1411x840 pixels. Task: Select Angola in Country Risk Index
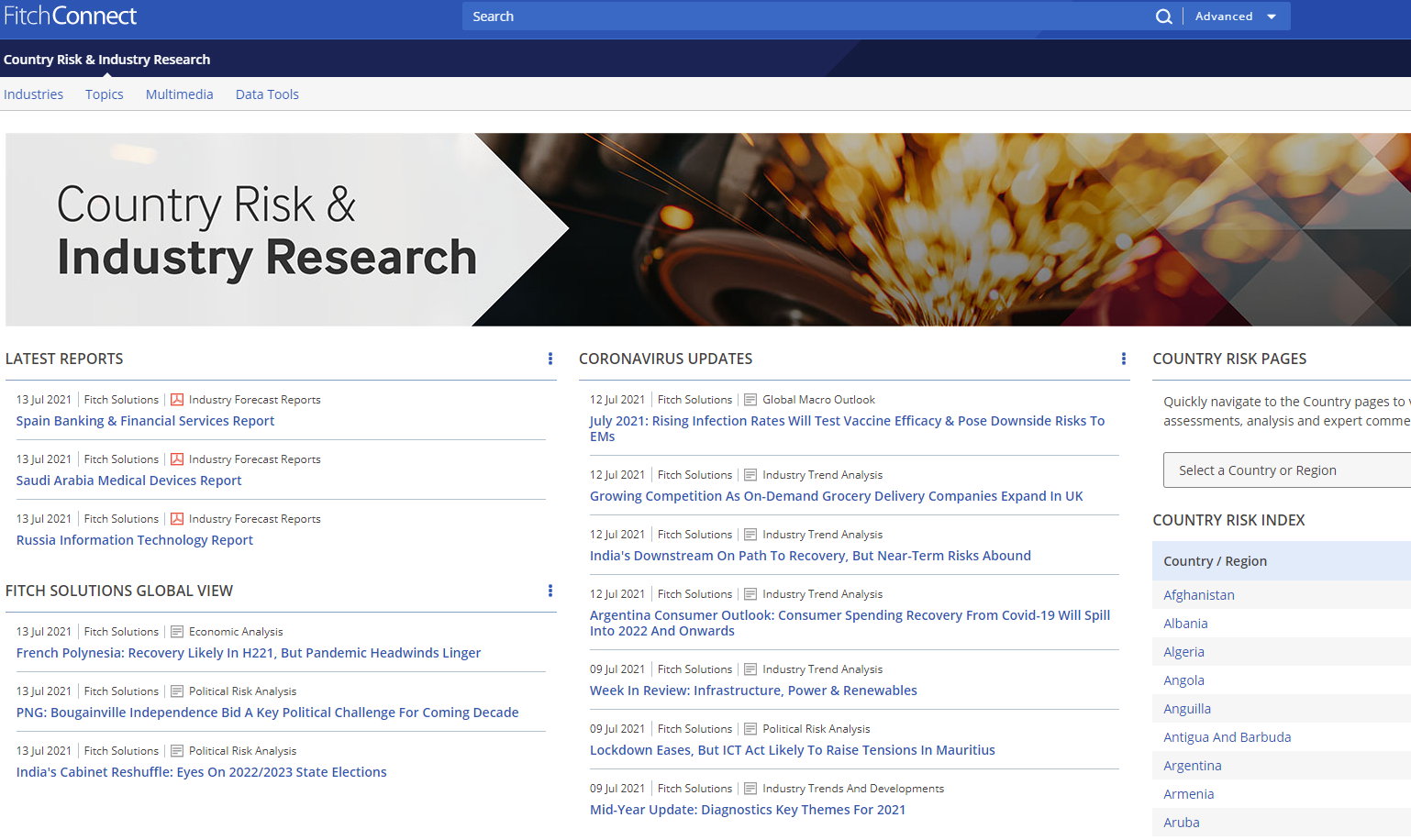(x=1183, y=680)
